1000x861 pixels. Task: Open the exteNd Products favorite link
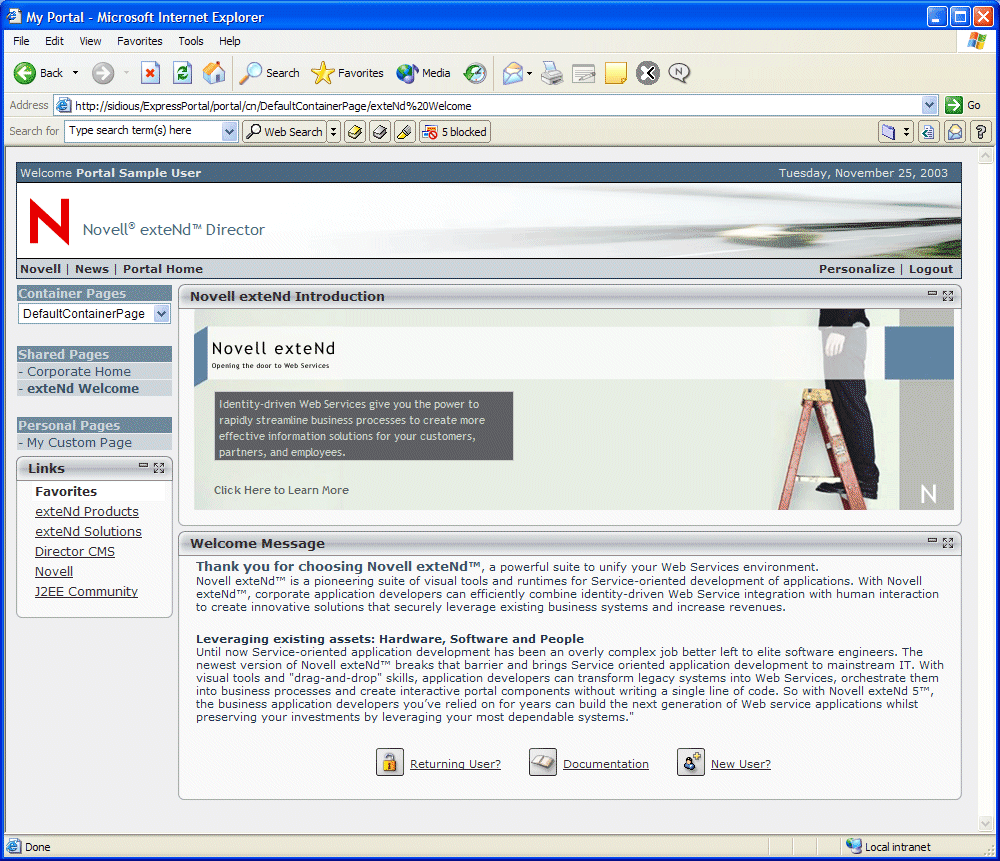click(87, 512)
